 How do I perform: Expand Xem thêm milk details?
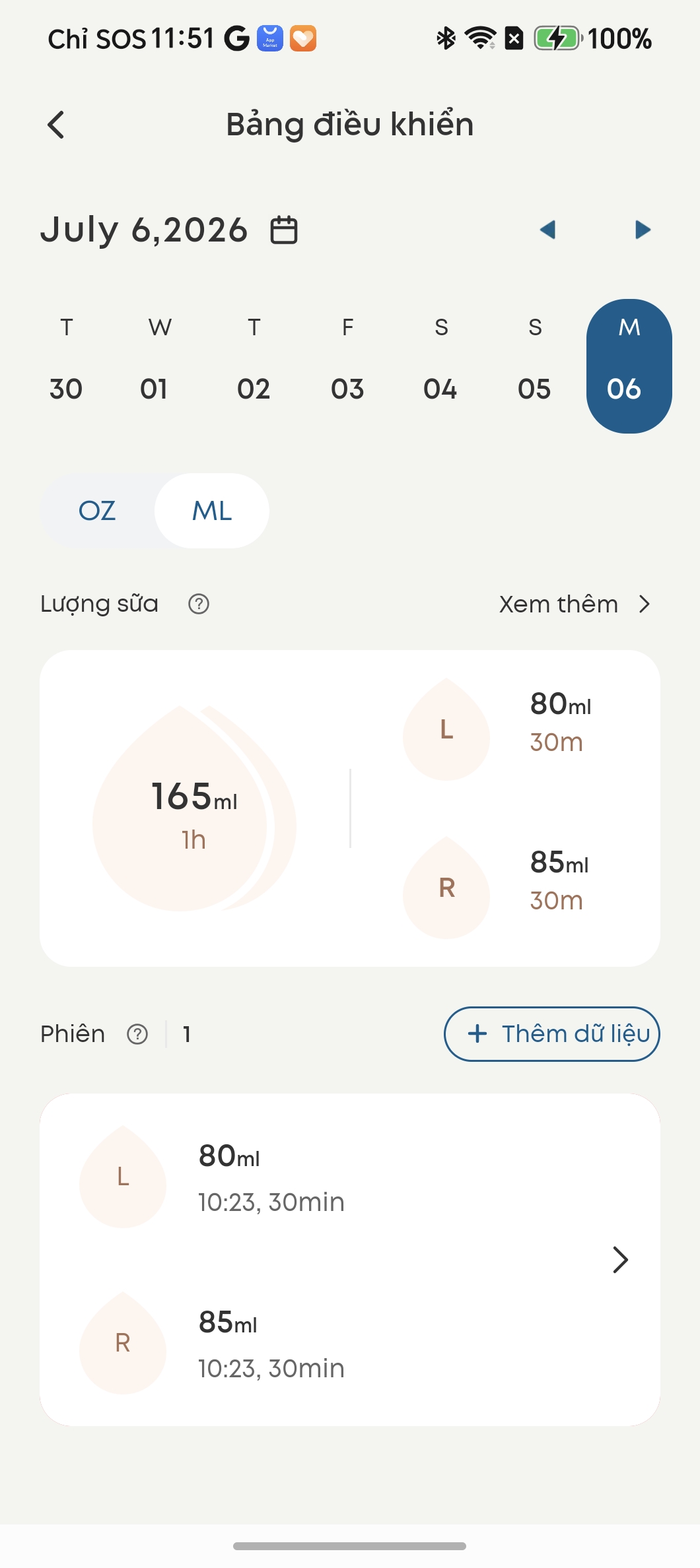(x=575, y=604)
